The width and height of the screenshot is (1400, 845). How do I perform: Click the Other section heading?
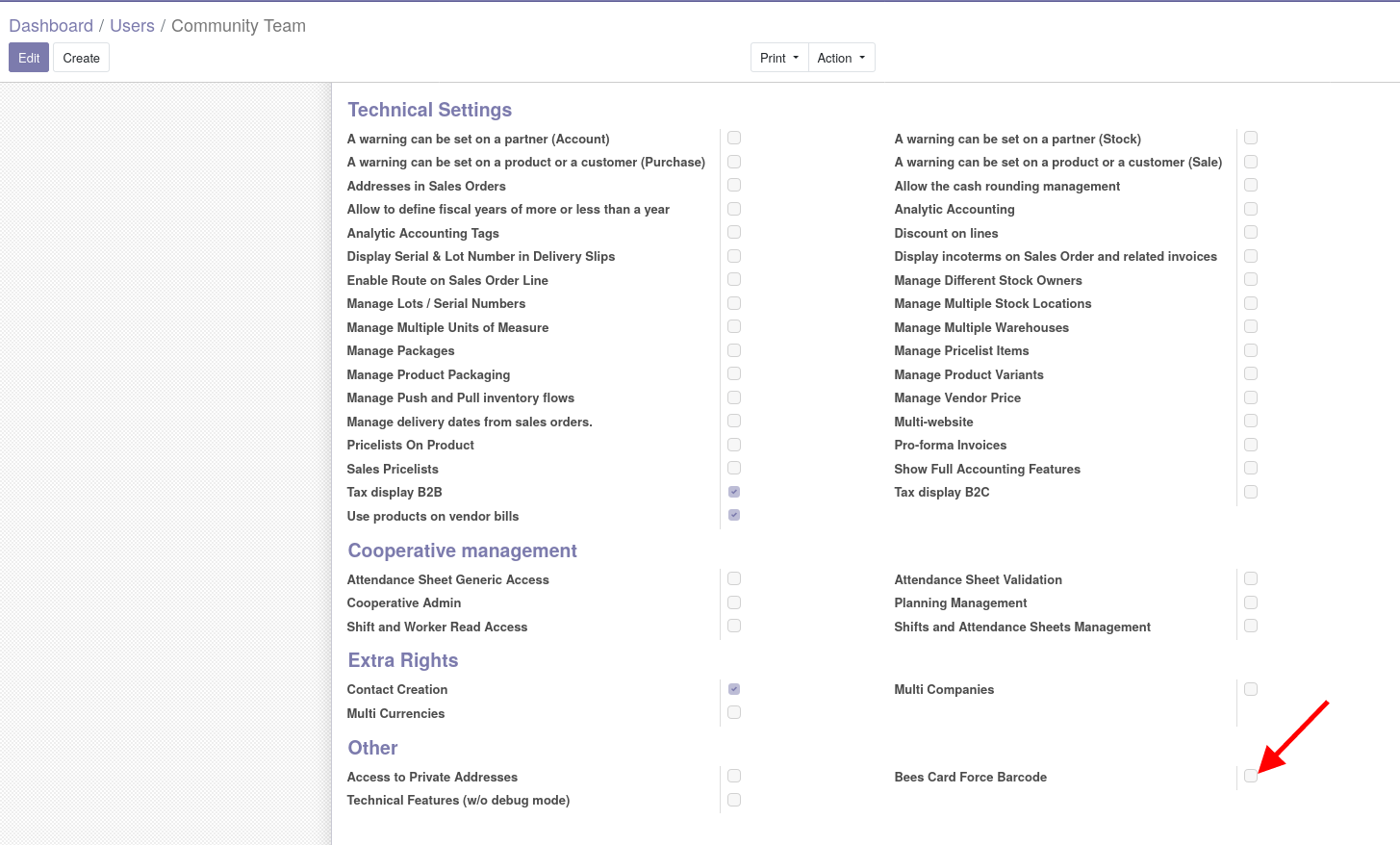click(x=372, y=748)
